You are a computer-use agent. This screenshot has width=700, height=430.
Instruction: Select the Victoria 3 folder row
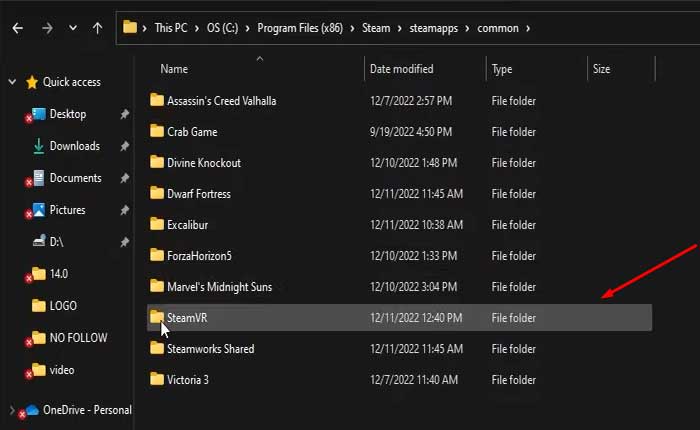click(186, 379)
